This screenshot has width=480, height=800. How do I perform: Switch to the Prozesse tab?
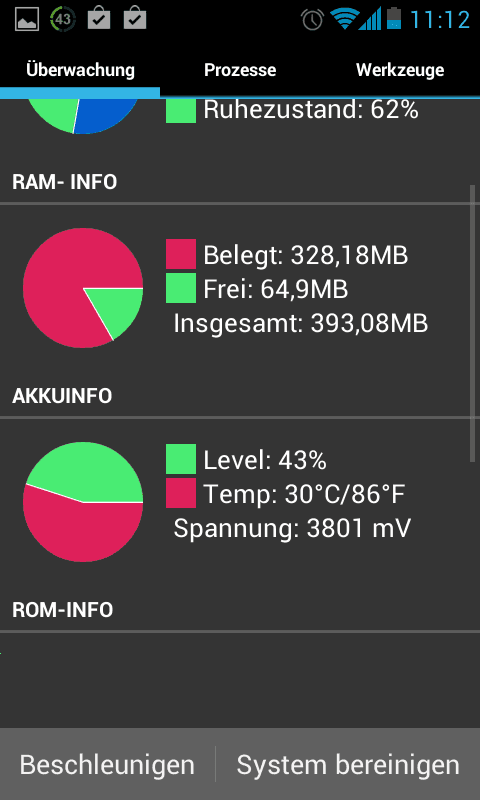pos(240,70)
